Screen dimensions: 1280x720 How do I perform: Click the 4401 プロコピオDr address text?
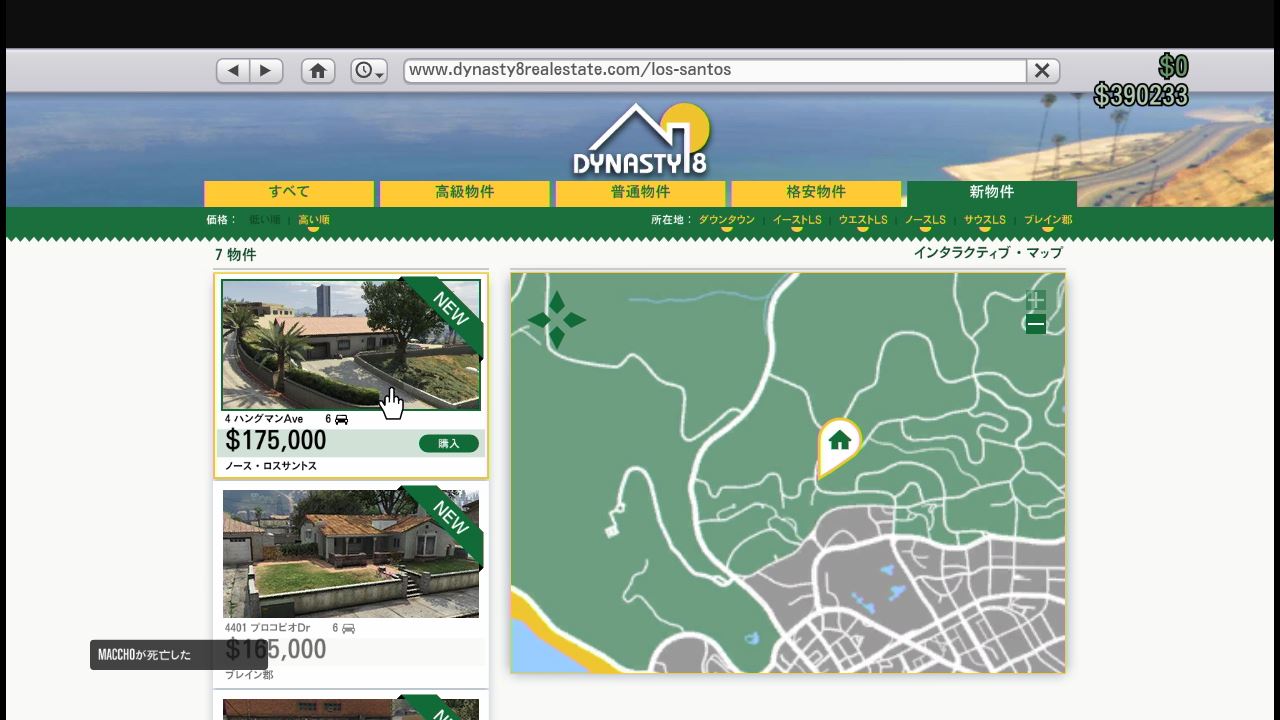click(267, 628)
